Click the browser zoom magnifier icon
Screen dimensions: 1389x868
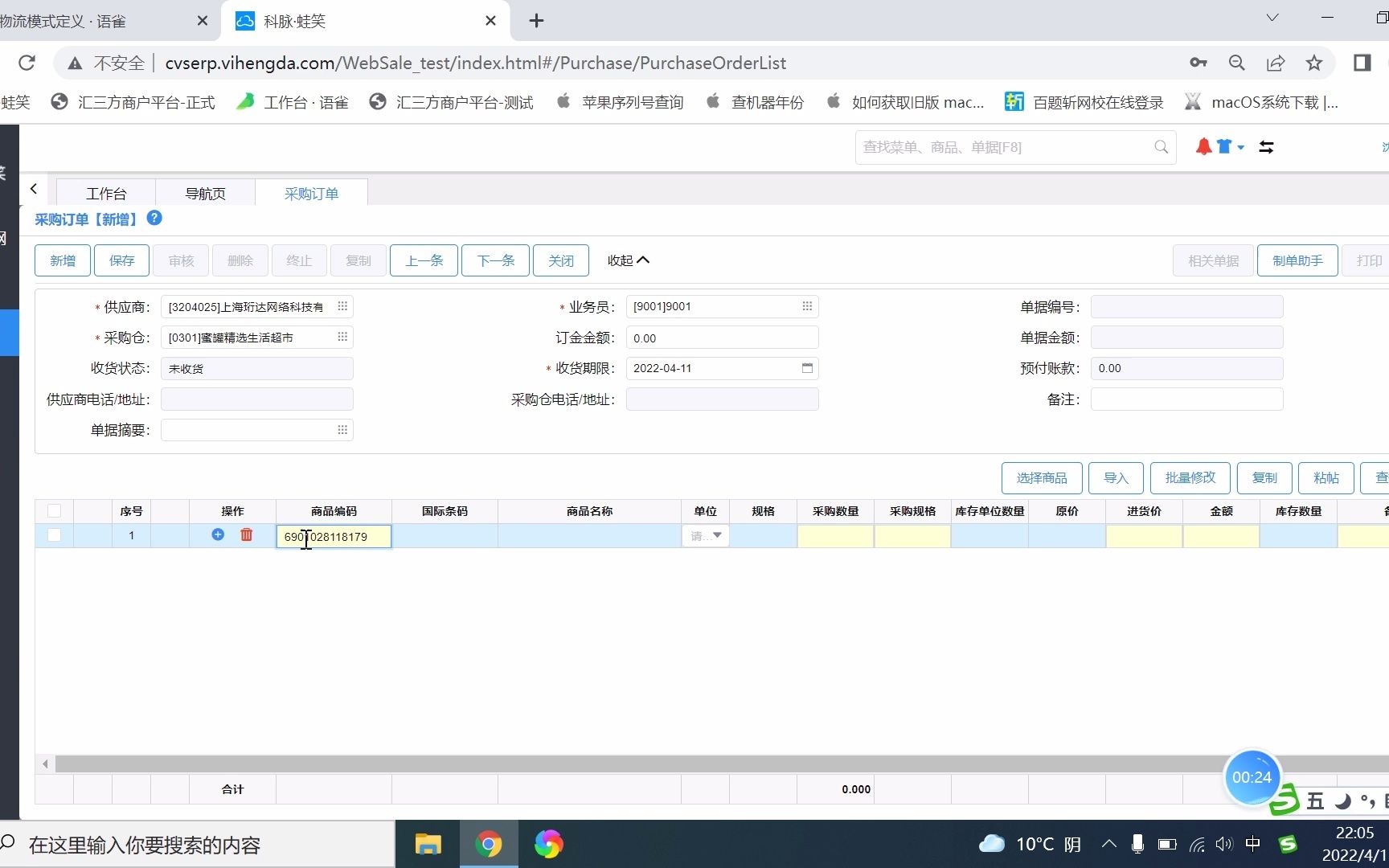(x=1237, y=63)
